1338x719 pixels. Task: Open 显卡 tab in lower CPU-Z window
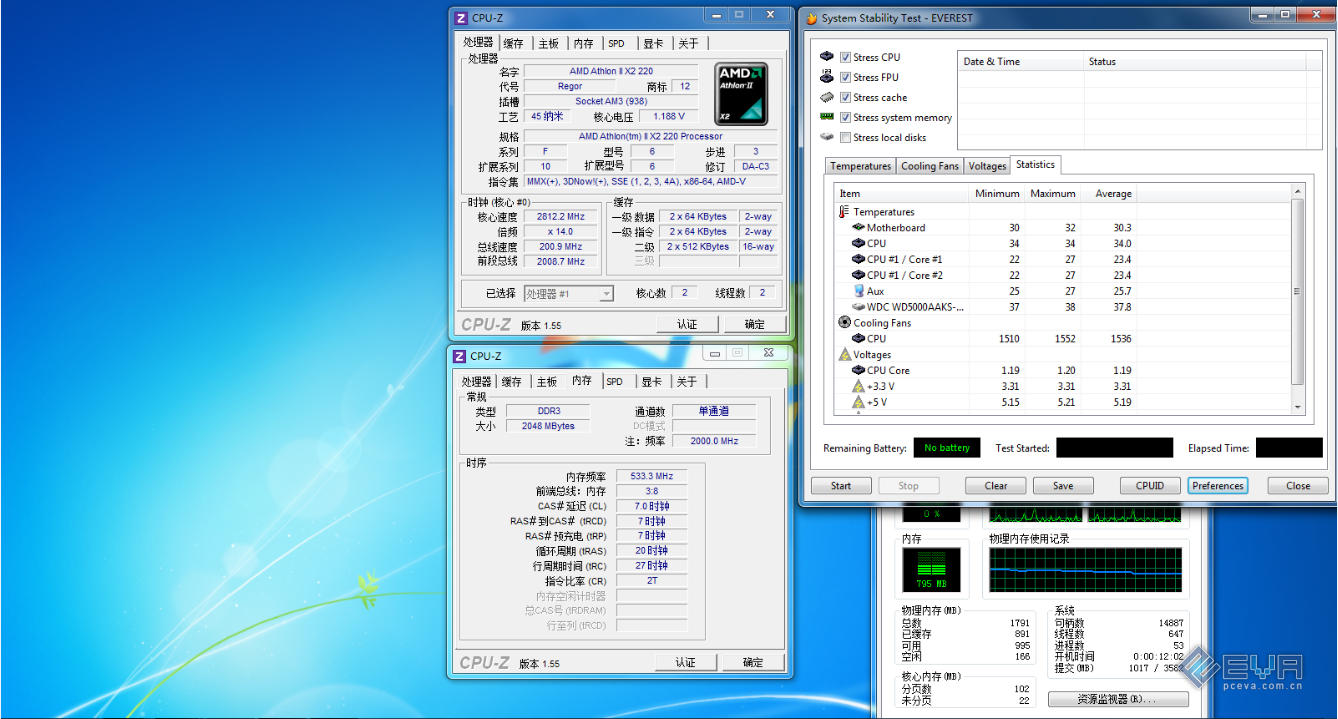tap(652, 381)
